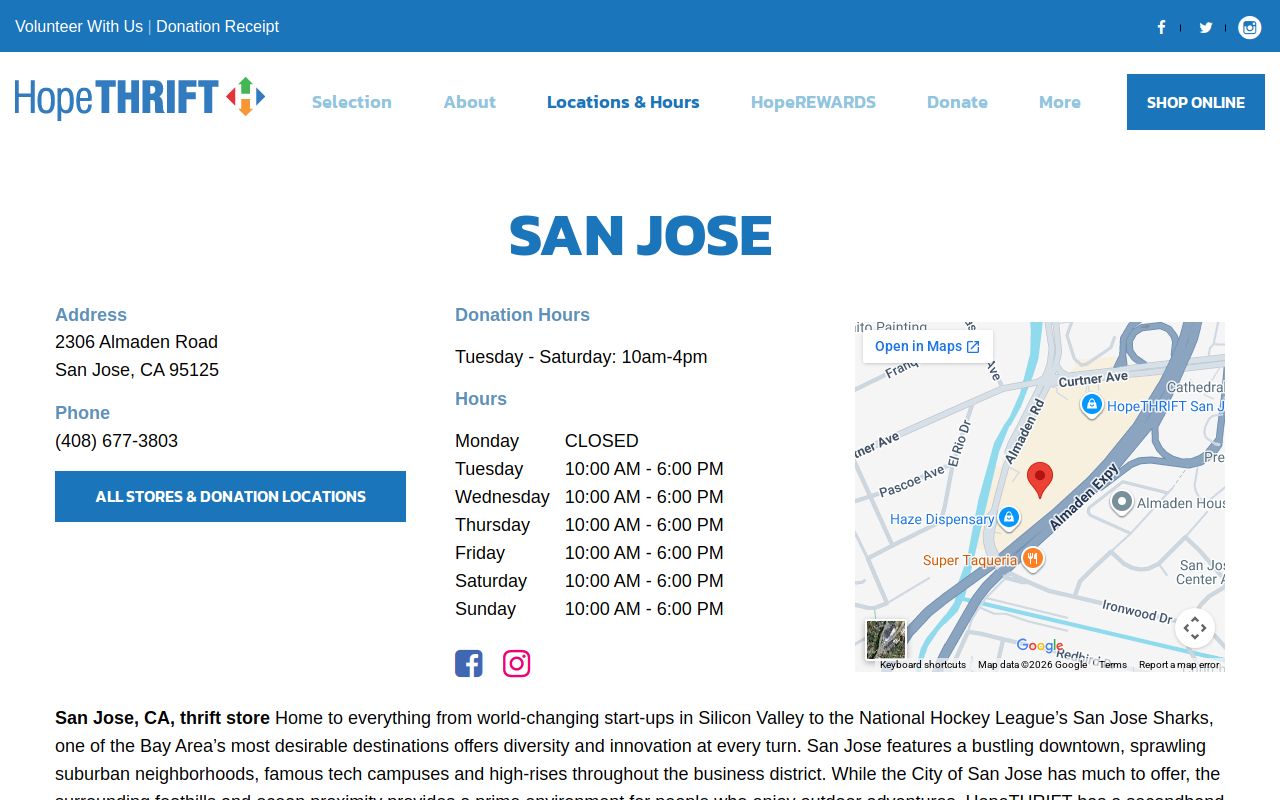This screenshot has width=1280, height=800.
Task: Click the Phone heading
Action: pos(82,413)
